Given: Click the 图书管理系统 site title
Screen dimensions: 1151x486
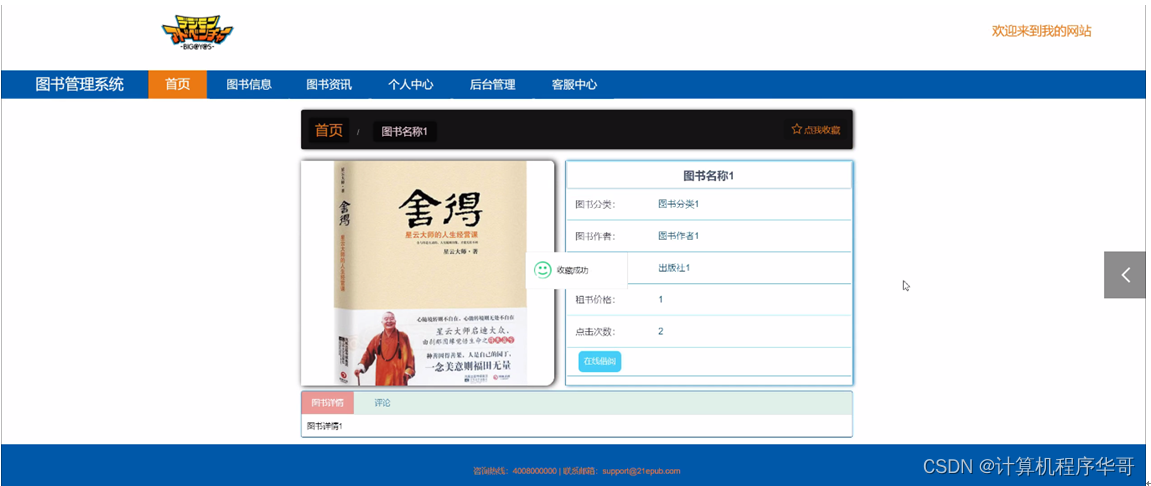Looking at the screenshot, I should [79, 84].
